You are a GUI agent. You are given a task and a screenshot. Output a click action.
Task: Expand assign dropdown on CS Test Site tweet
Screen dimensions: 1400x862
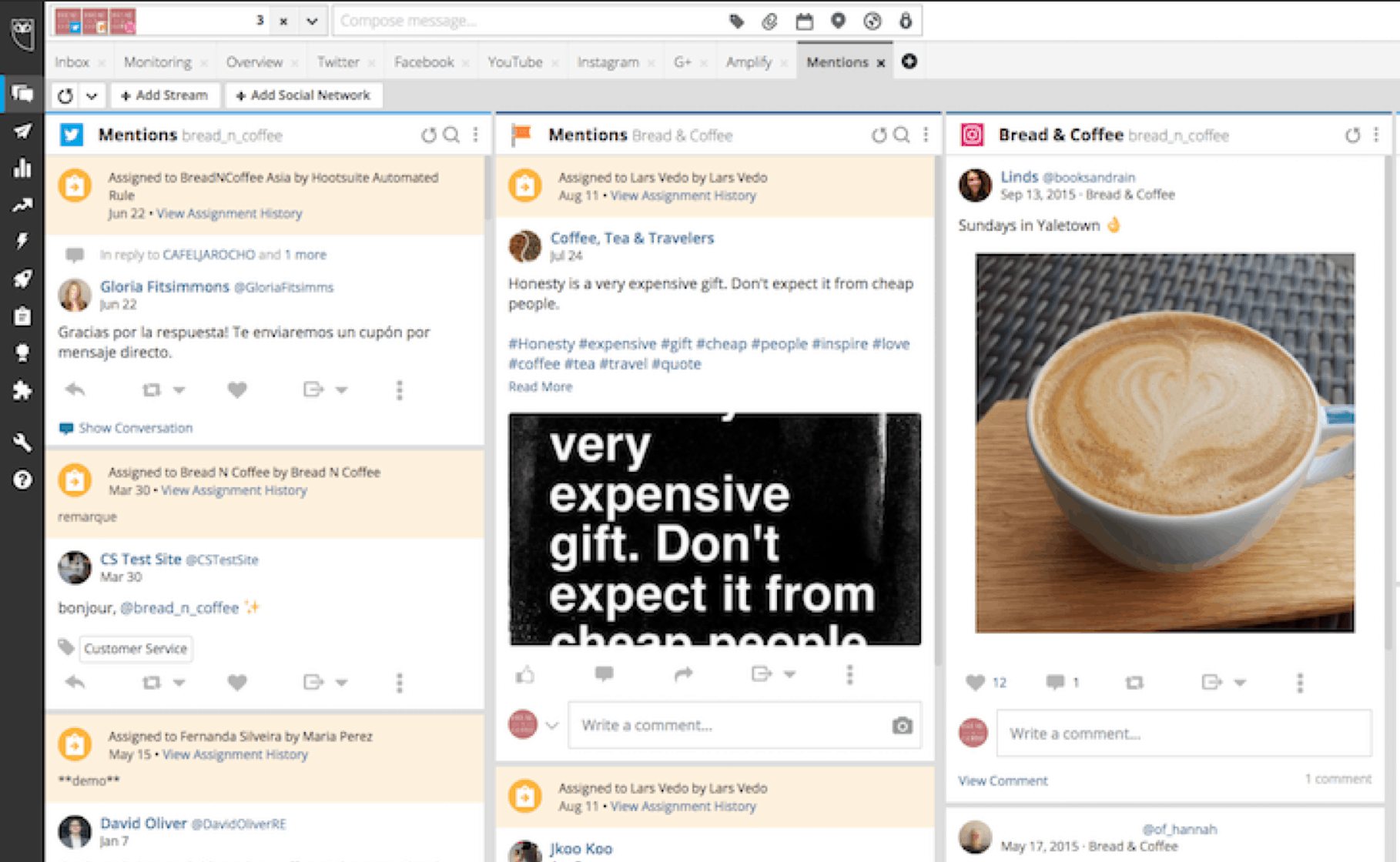[x=341, y=683]
